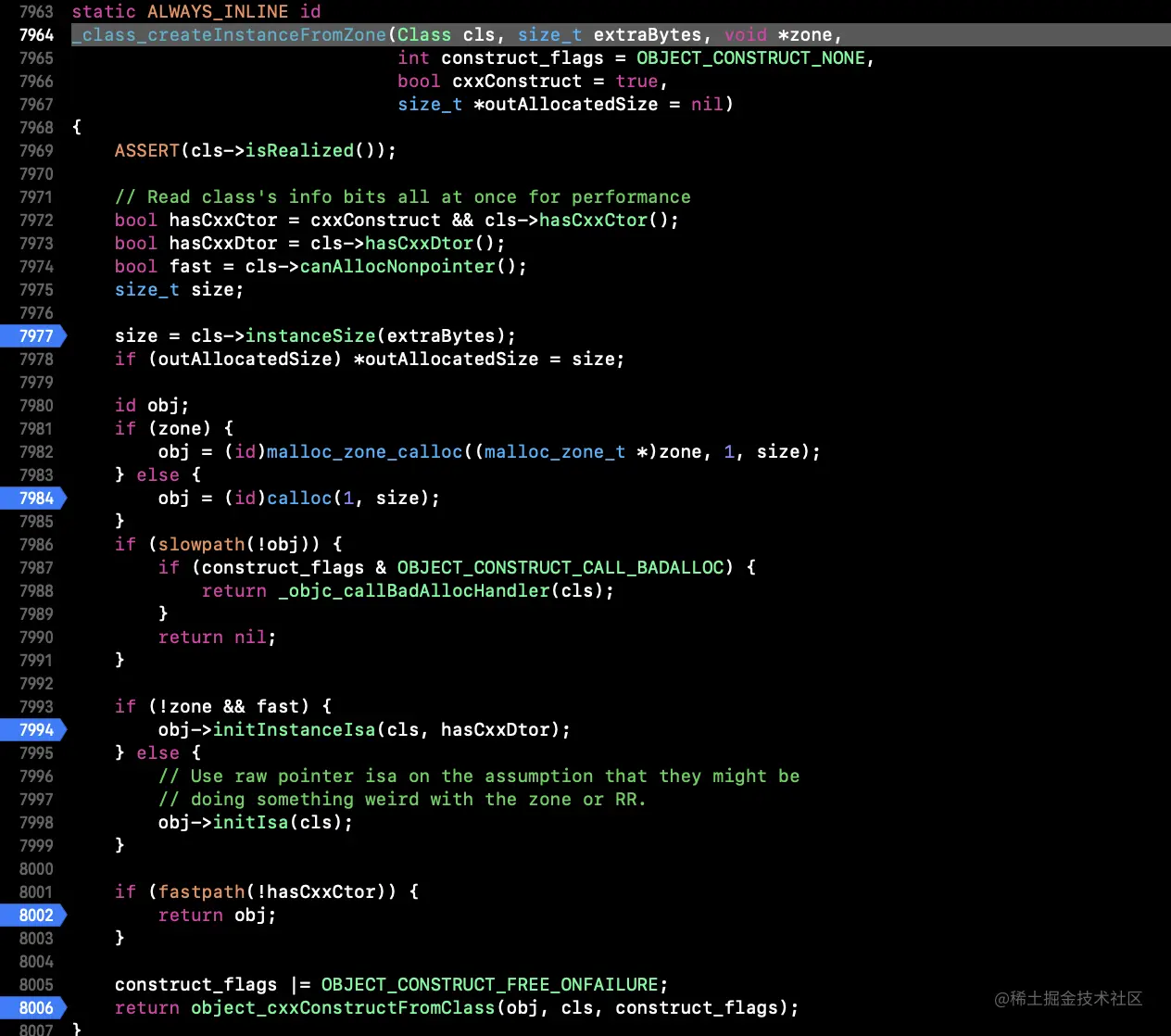
Task: Toggle the breakpoint on line 7977
Action: [33, 335]
